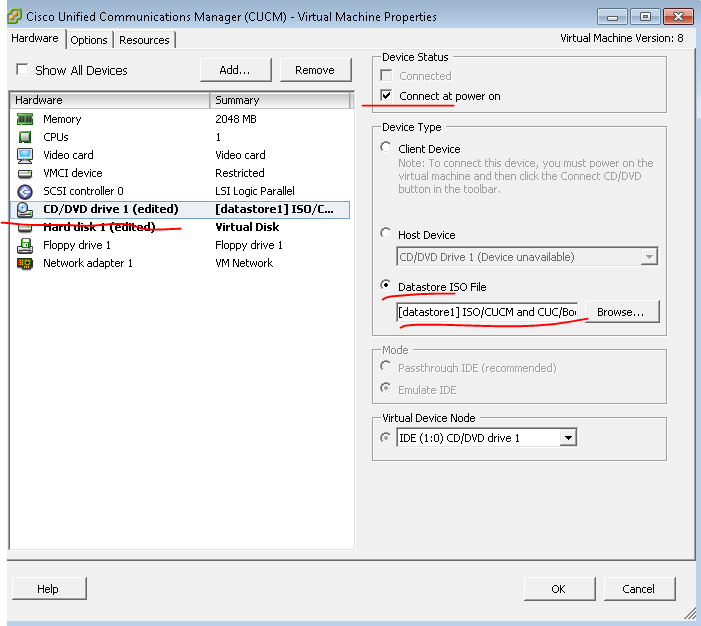
Task: Select the Floppy drive 1 hardware label
Action: (x=77, y=245)
